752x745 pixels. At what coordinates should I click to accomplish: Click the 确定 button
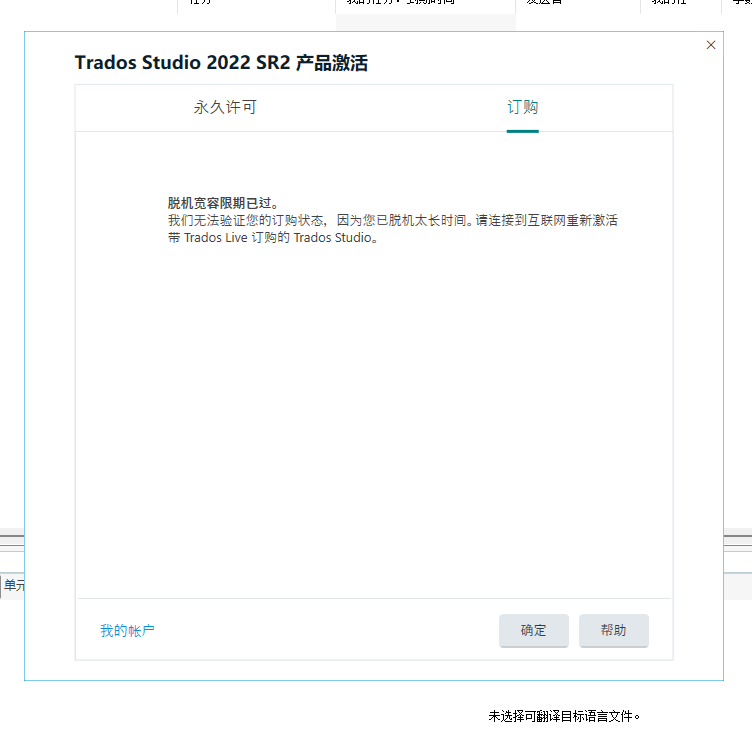pyautogui.click(x=534, y=630)
